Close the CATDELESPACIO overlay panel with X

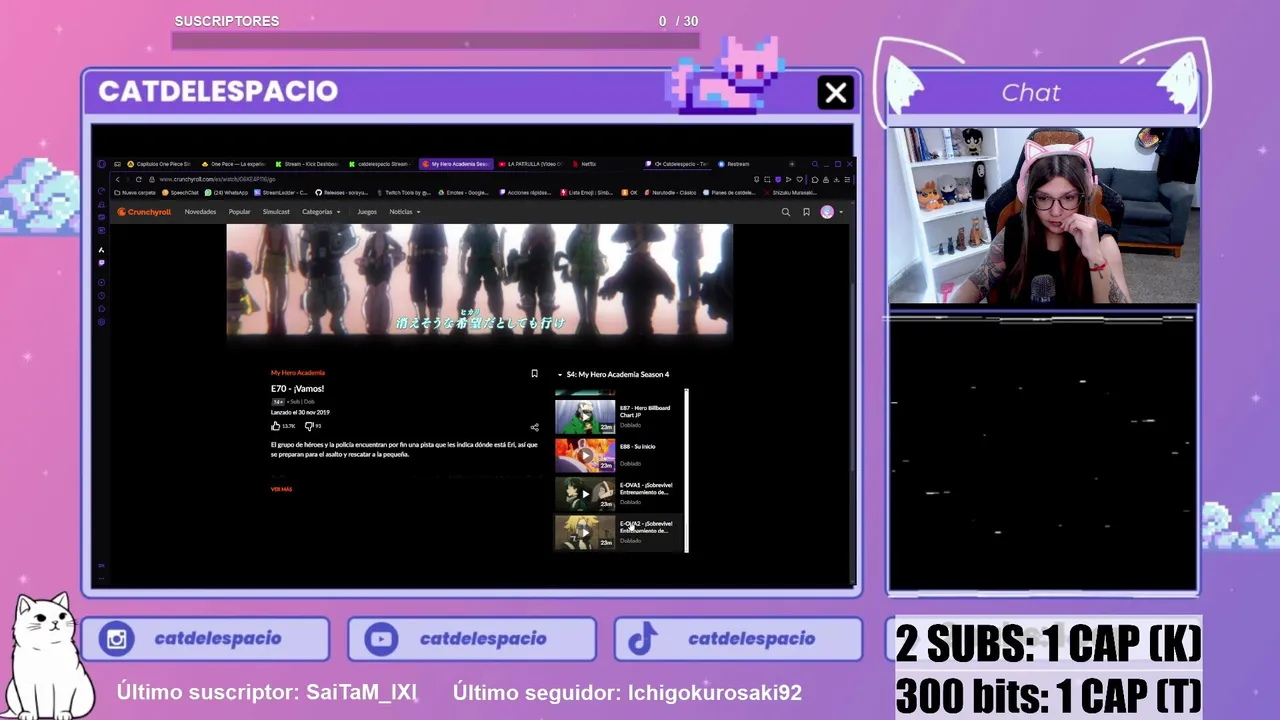(836, 93)
